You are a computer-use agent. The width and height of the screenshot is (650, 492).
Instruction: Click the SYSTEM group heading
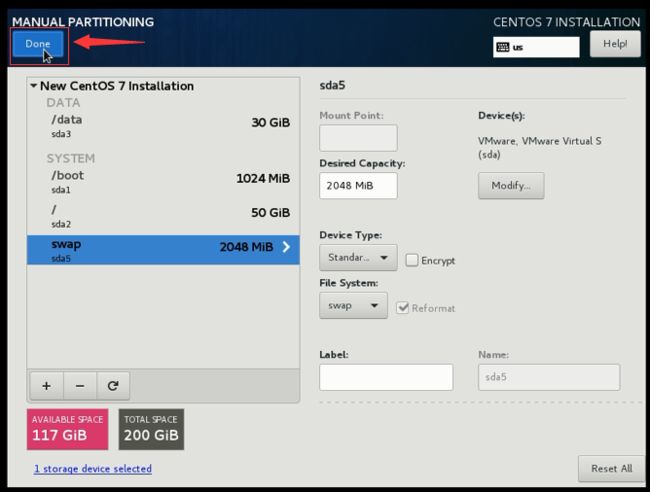click(x=71, y=158)
